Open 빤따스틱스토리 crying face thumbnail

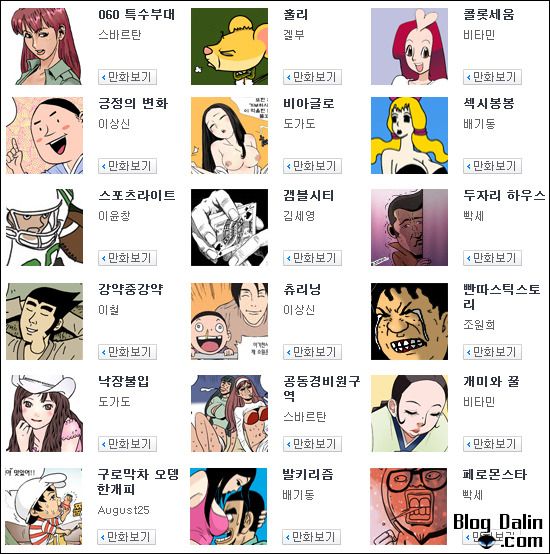409,321
